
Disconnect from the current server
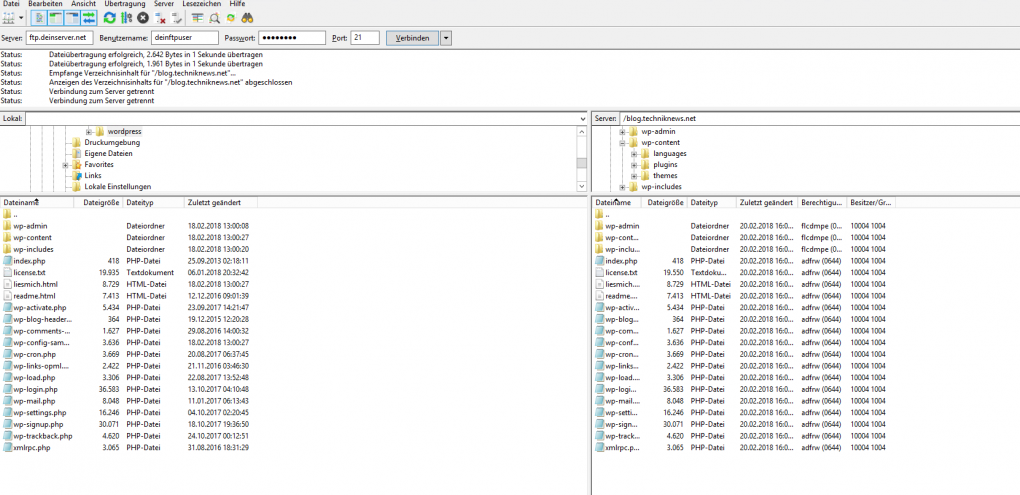159,18
